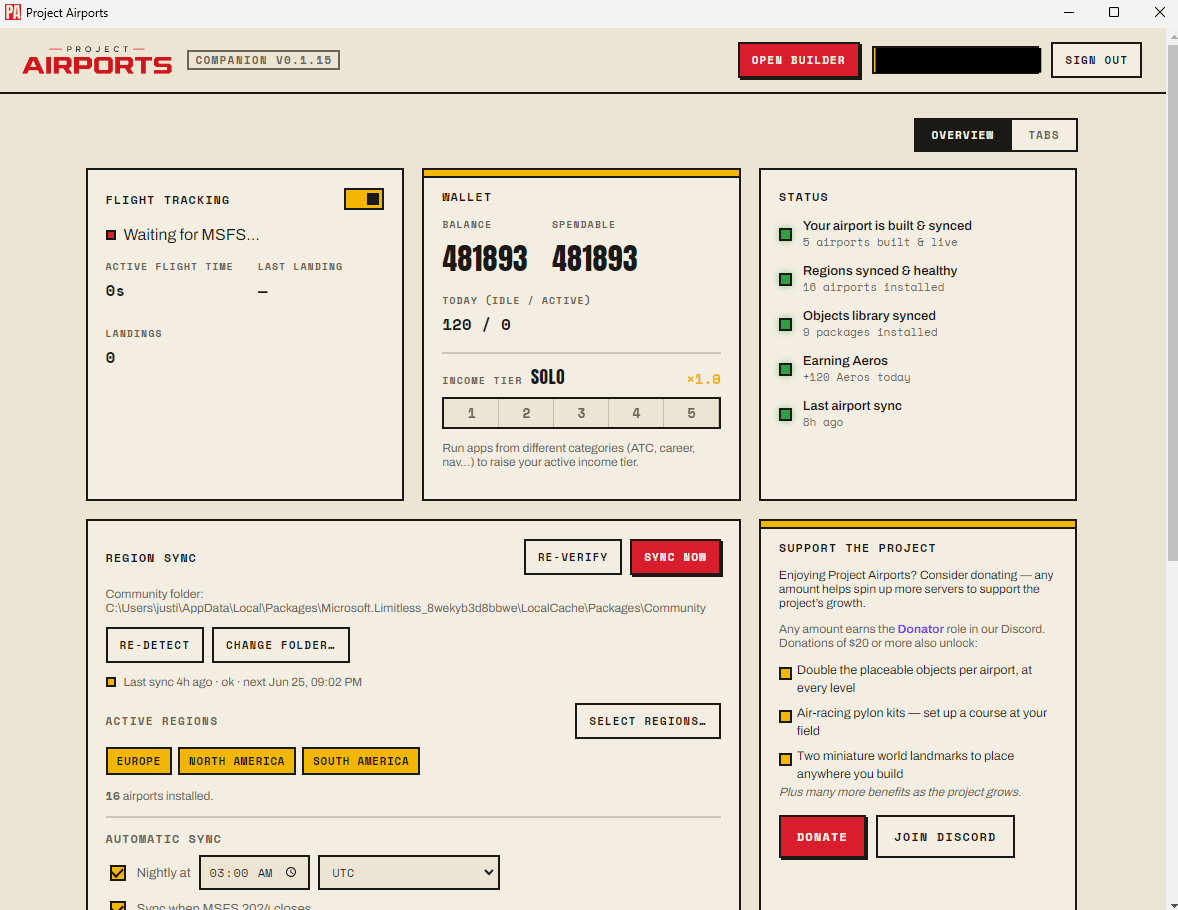
Task: Click yellow bullet for Two miniature world landmarks
Action: pos(785,759)
